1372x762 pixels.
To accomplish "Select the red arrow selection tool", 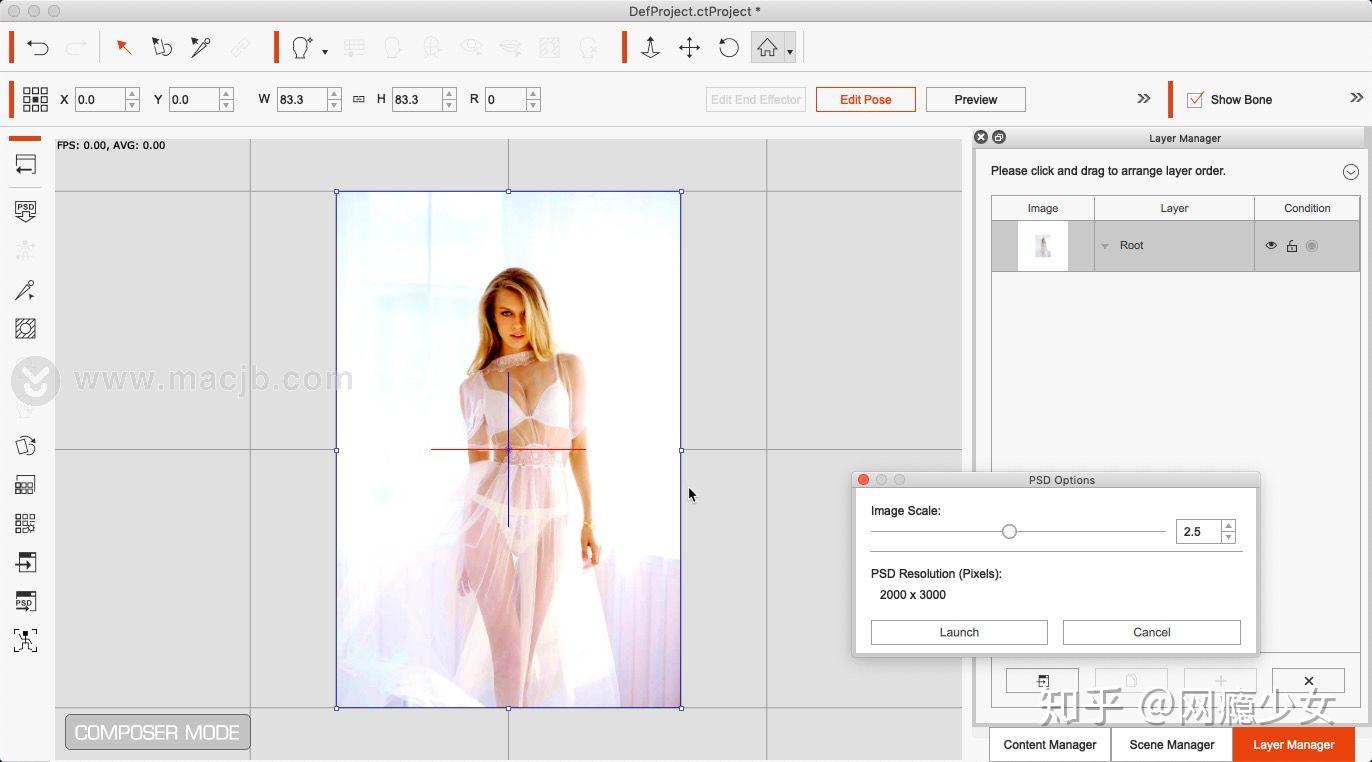I will pos(123,47).
